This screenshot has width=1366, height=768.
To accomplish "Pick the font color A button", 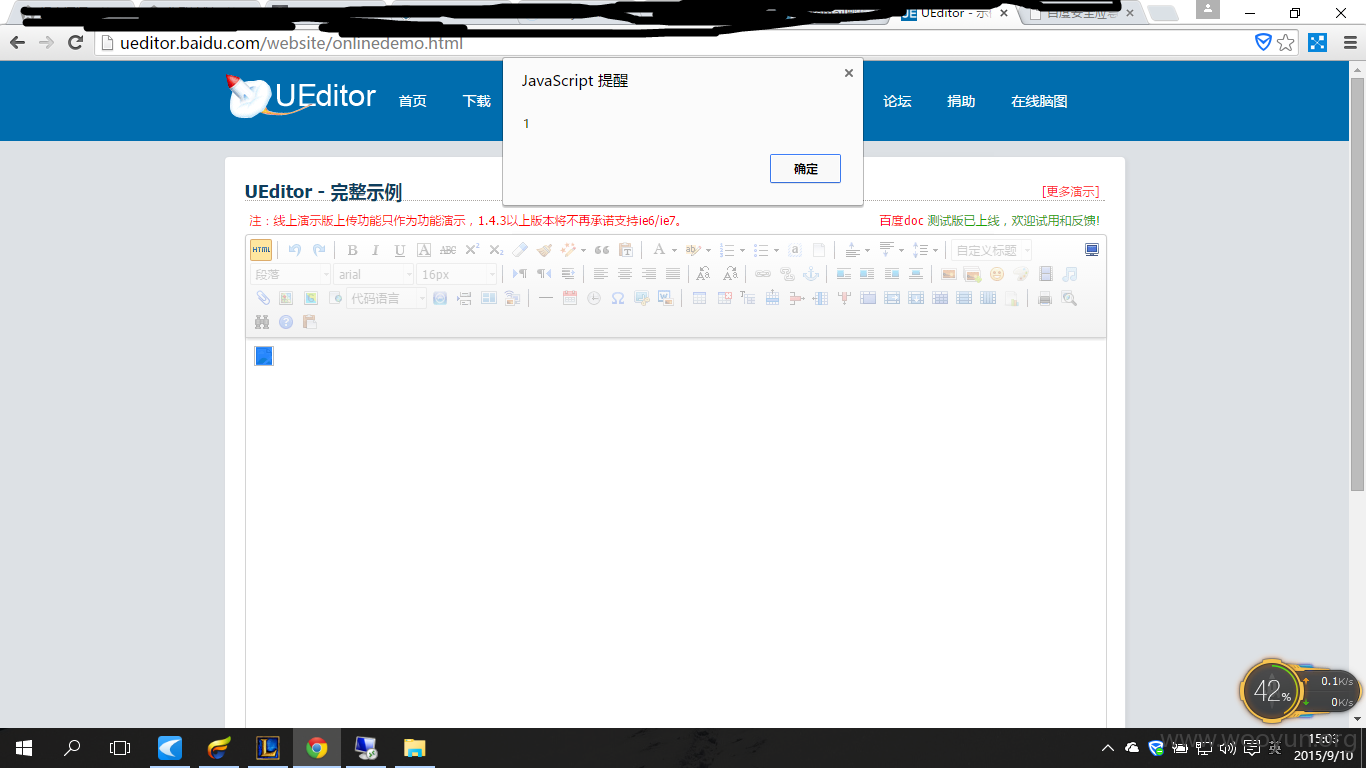I will point(659,250).
